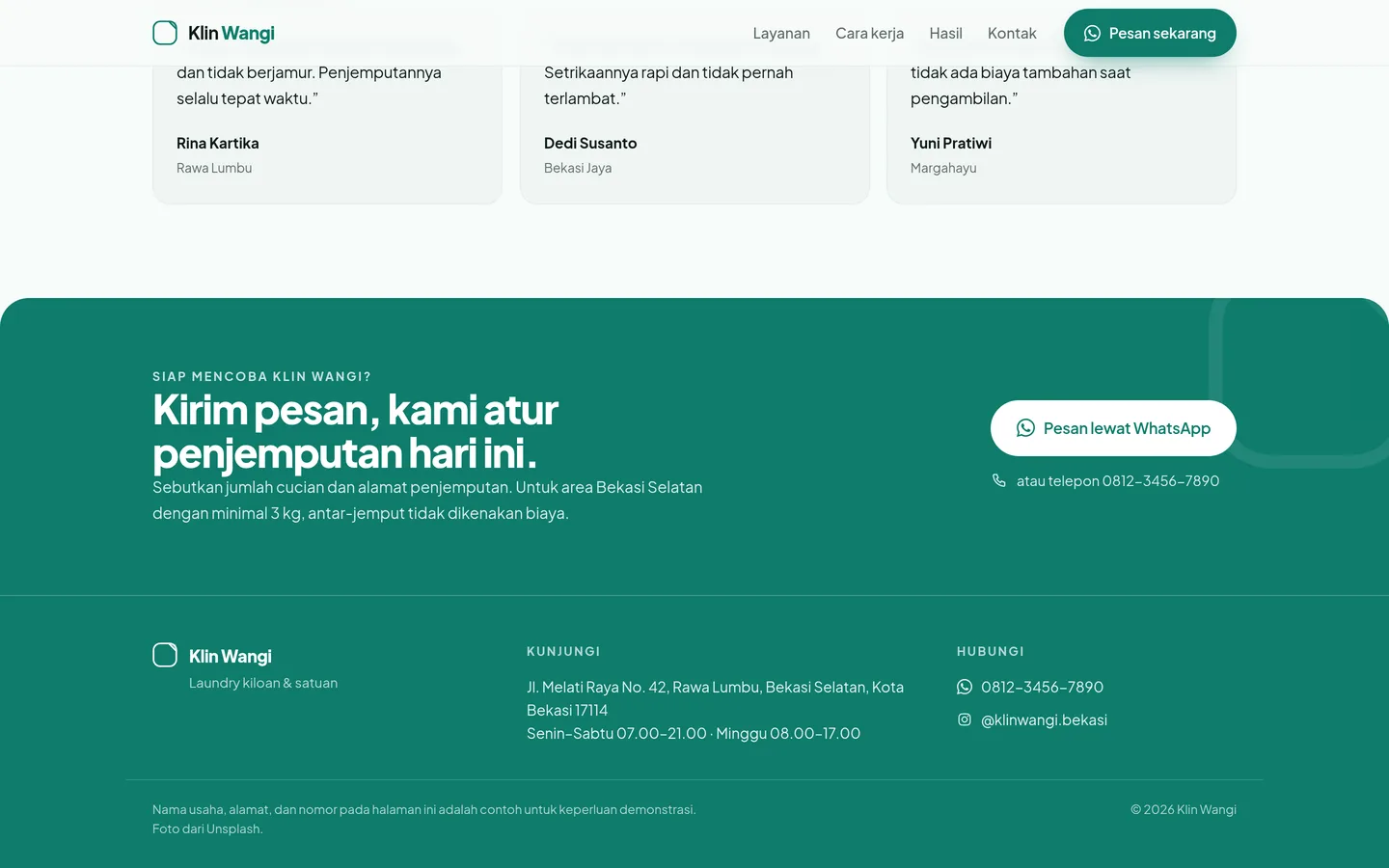
Task: Go to the Cara kerja nav item
Action: [x=870, y=33]
